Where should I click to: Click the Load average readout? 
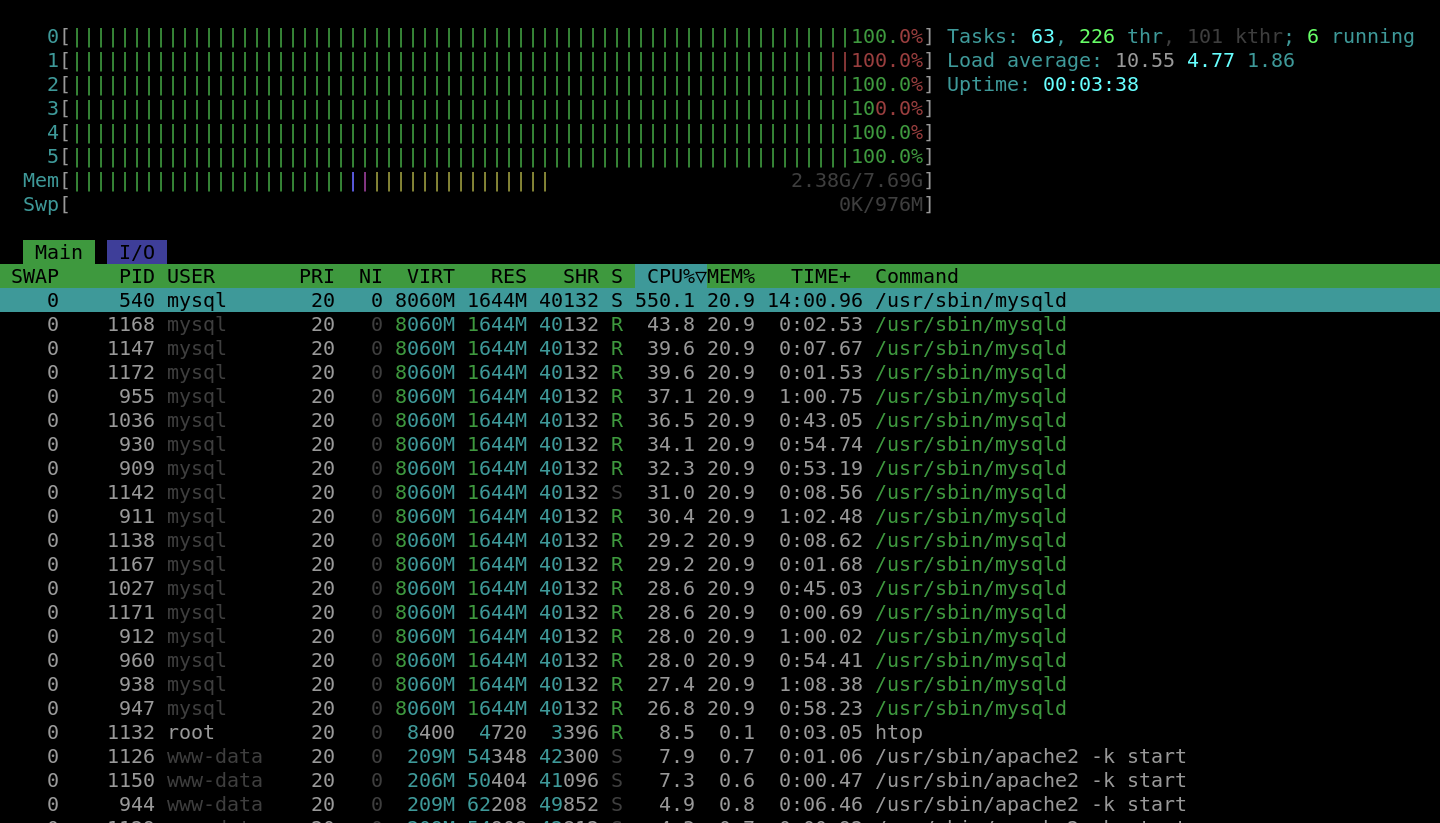point(1121,60)
